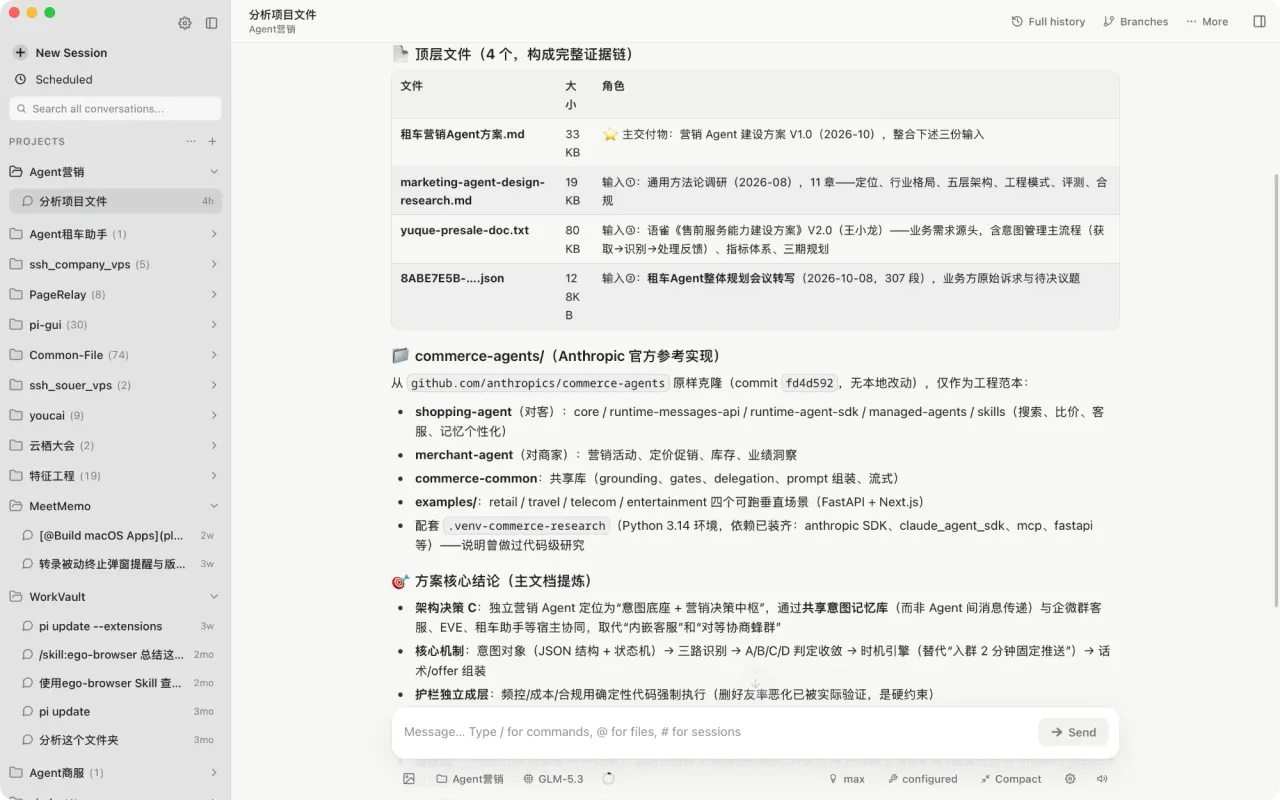Click the Search all conversations field

[x=115, y=108]
